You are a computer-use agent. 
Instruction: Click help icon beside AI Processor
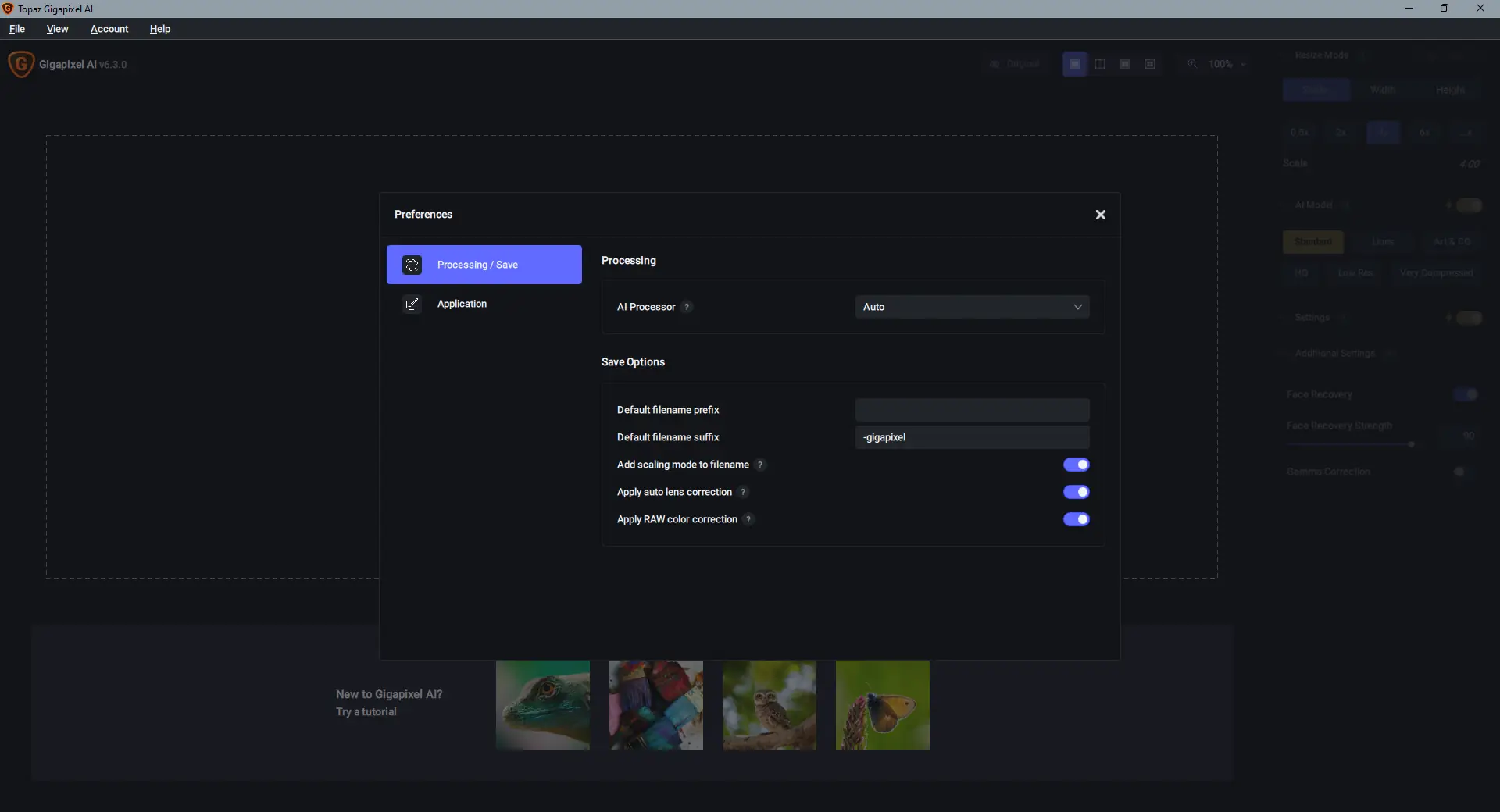[x=687, y=307]
